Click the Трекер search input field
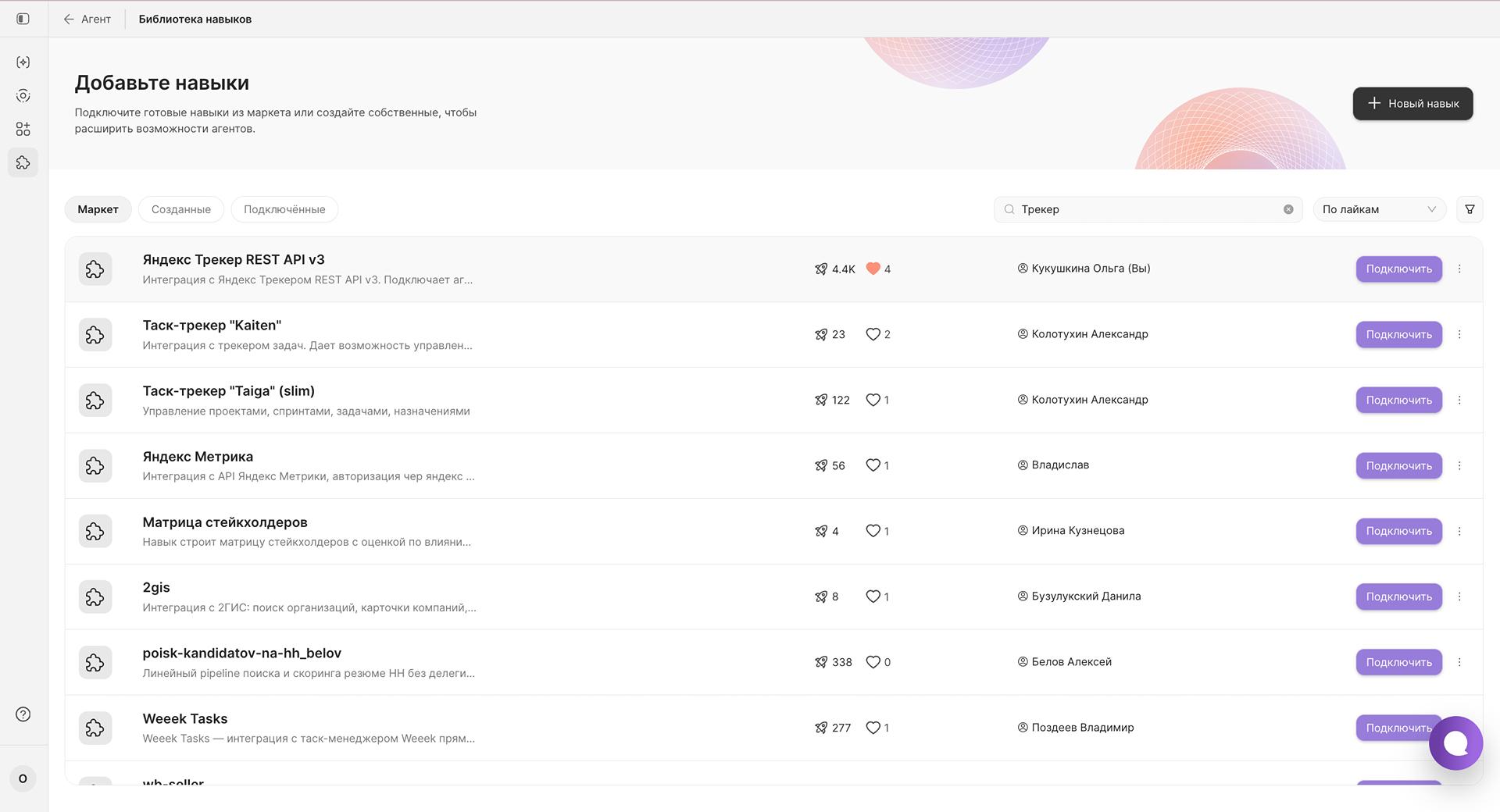This screenshot has height=812, width=1500. [x=1148, y=209]
